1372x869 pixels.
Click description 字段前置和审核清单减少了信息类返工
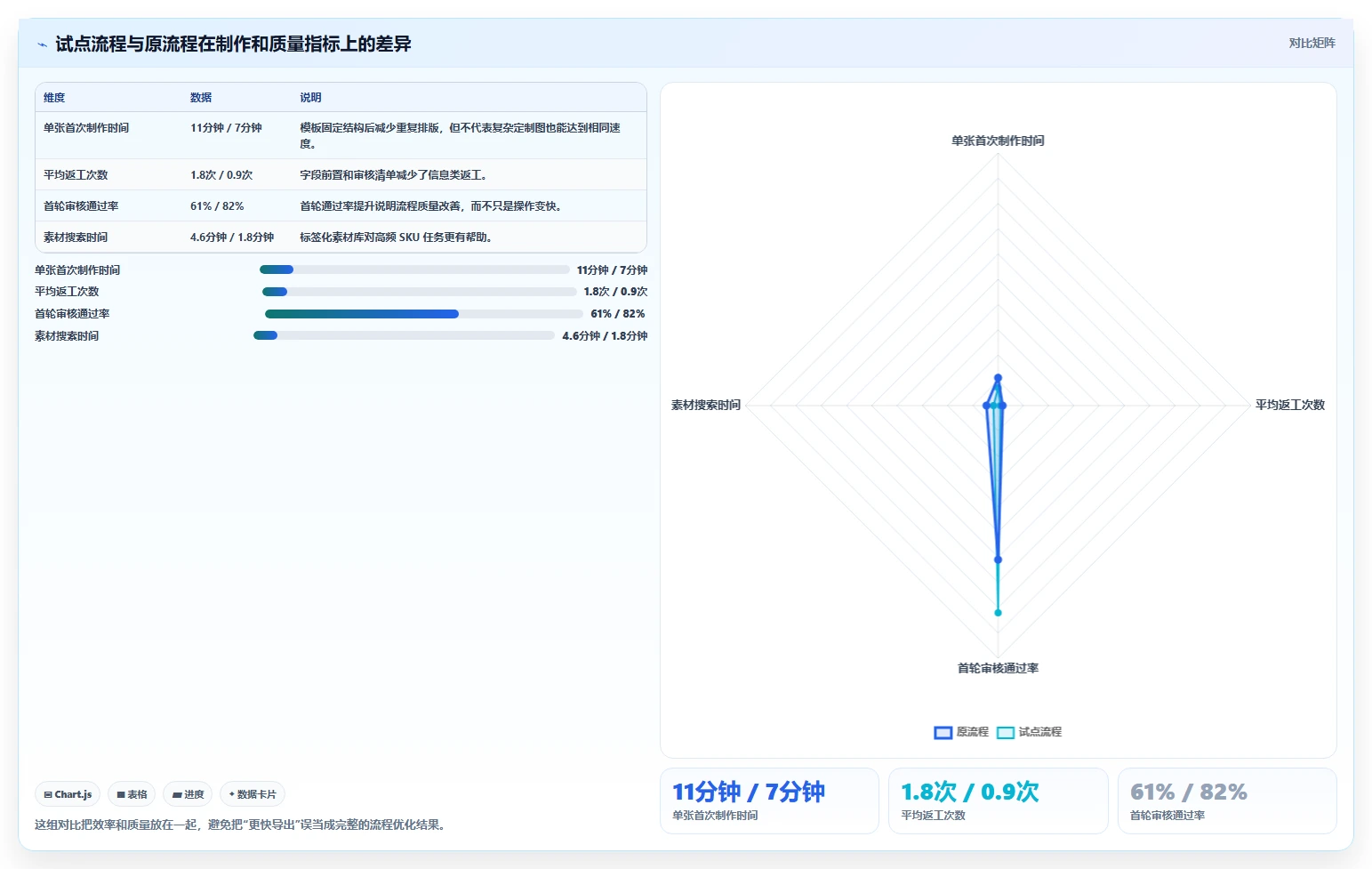coord(394,175)
